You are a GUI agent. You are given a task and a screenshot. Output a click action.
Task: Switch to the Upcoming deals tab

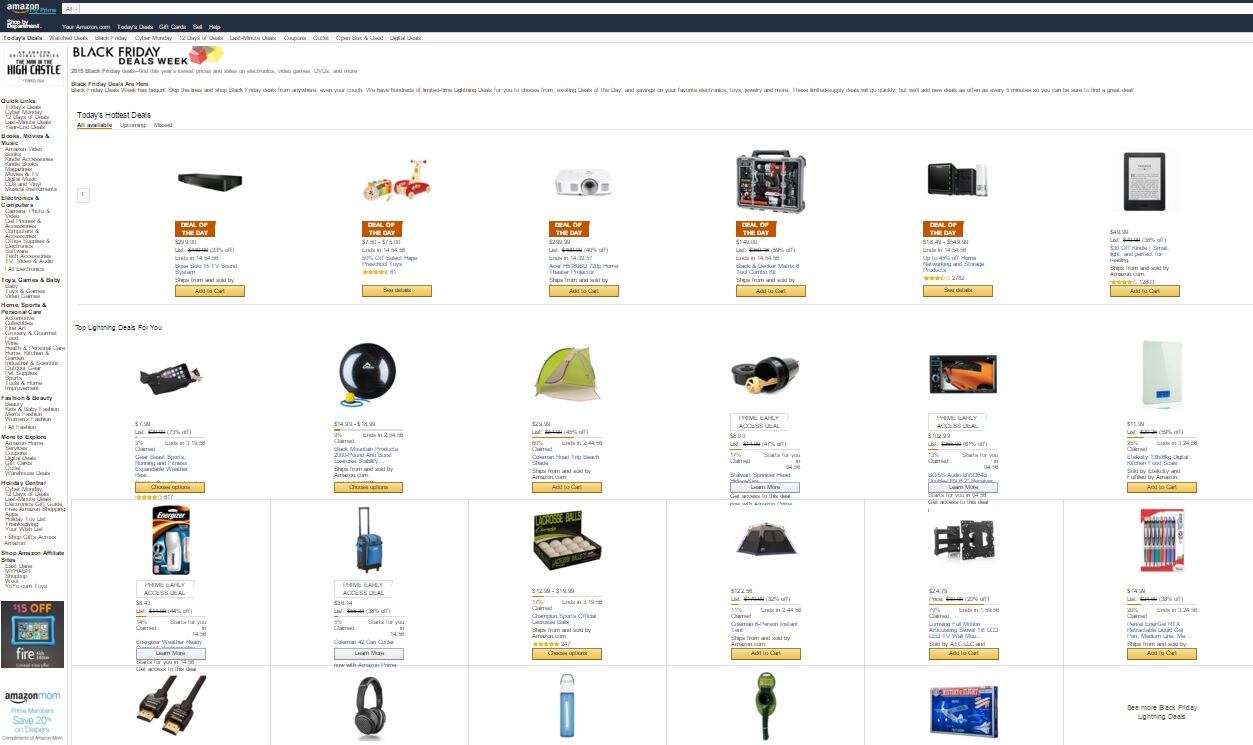click(x=133, y=125)
